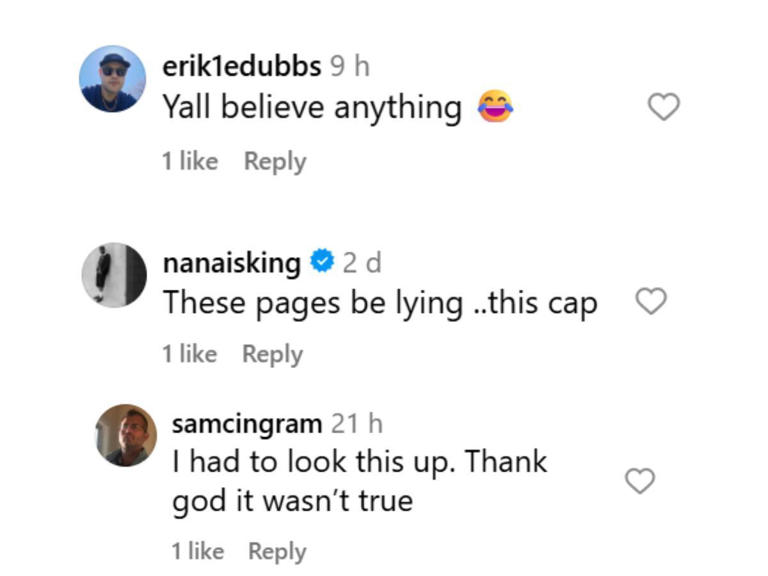Screen dimensions: 768x576
Task: Click nanaisking's blue verified badge
Action: coord(321,263)
